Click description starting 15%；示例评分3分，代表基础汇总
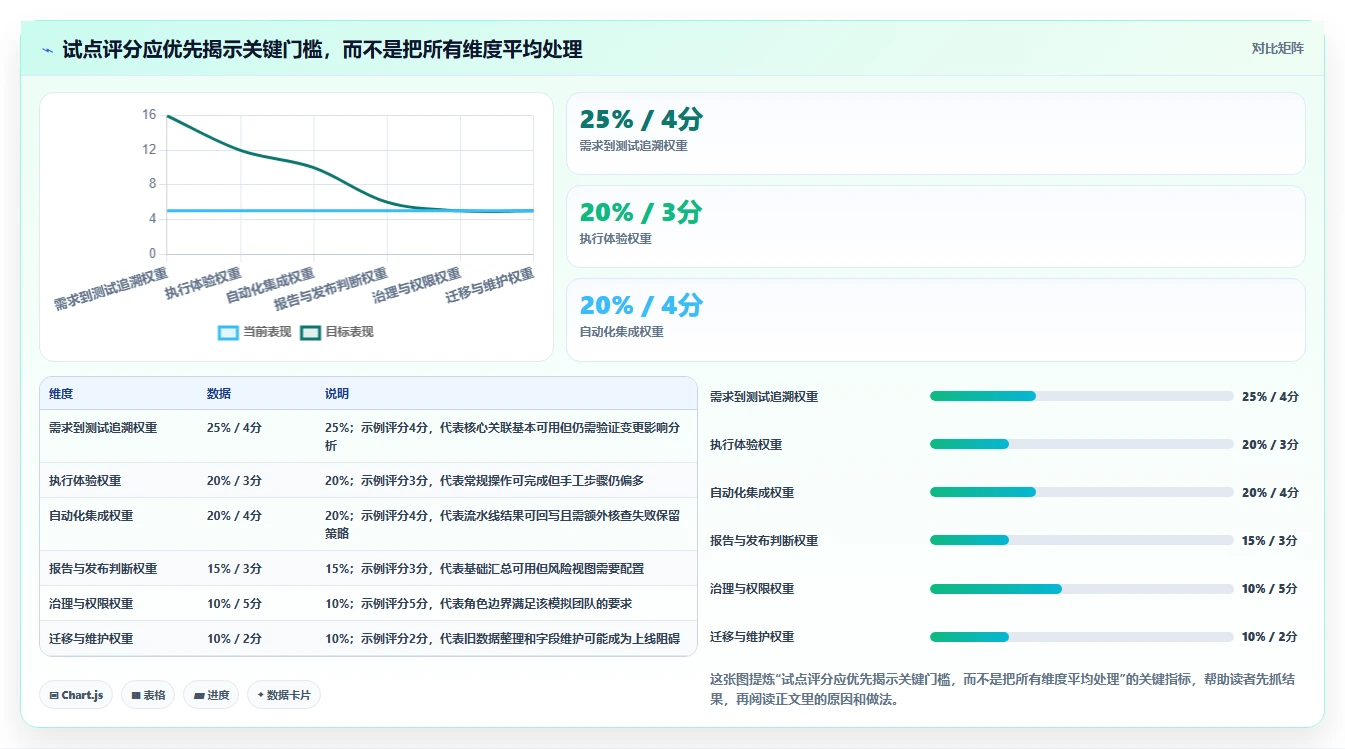This screenshot has height=749, width=1345. tap(484, 568)
